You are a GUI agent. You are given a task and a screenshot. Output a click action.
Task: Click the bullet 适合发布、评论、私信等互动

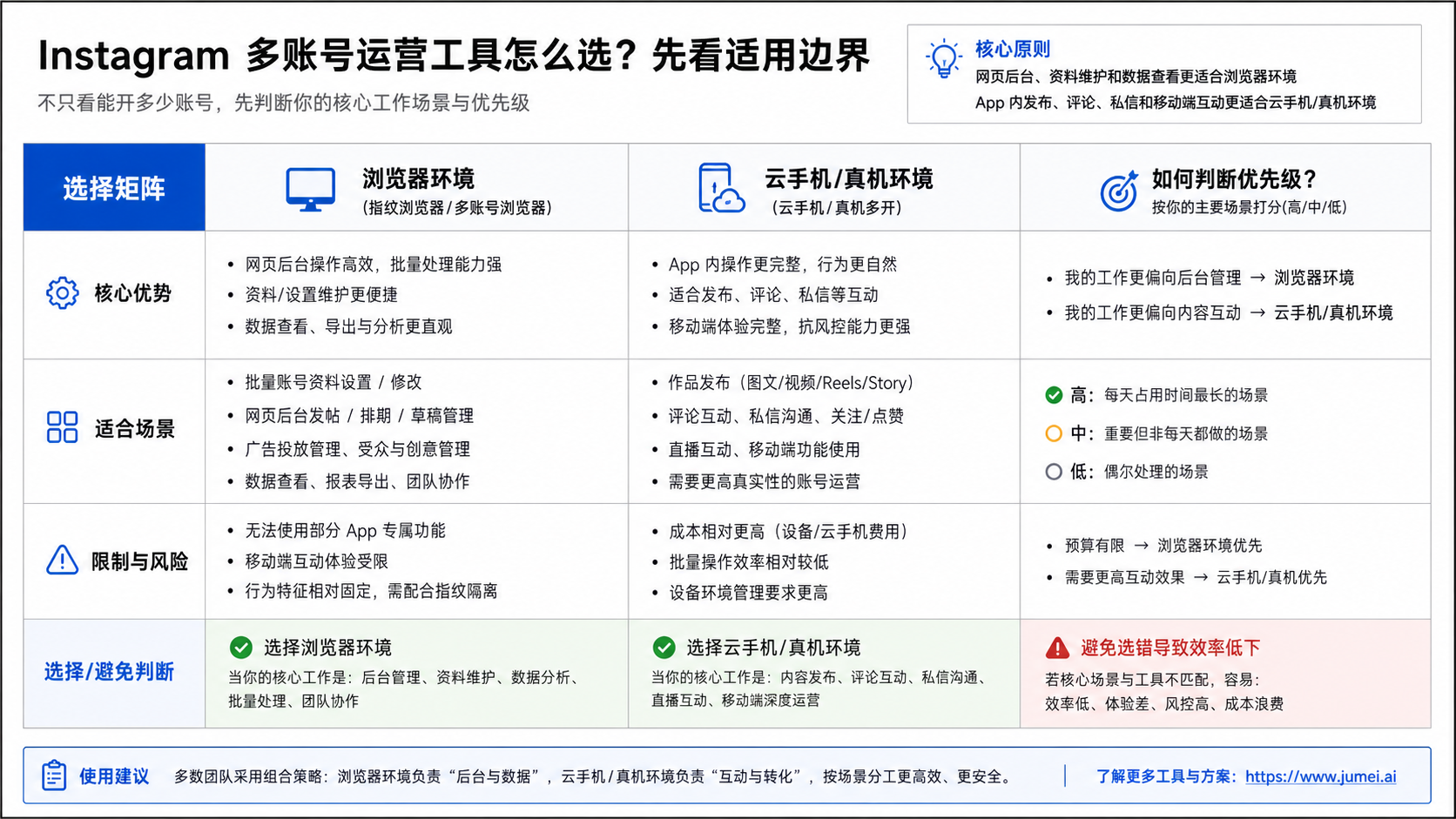(x=773, y=295)
